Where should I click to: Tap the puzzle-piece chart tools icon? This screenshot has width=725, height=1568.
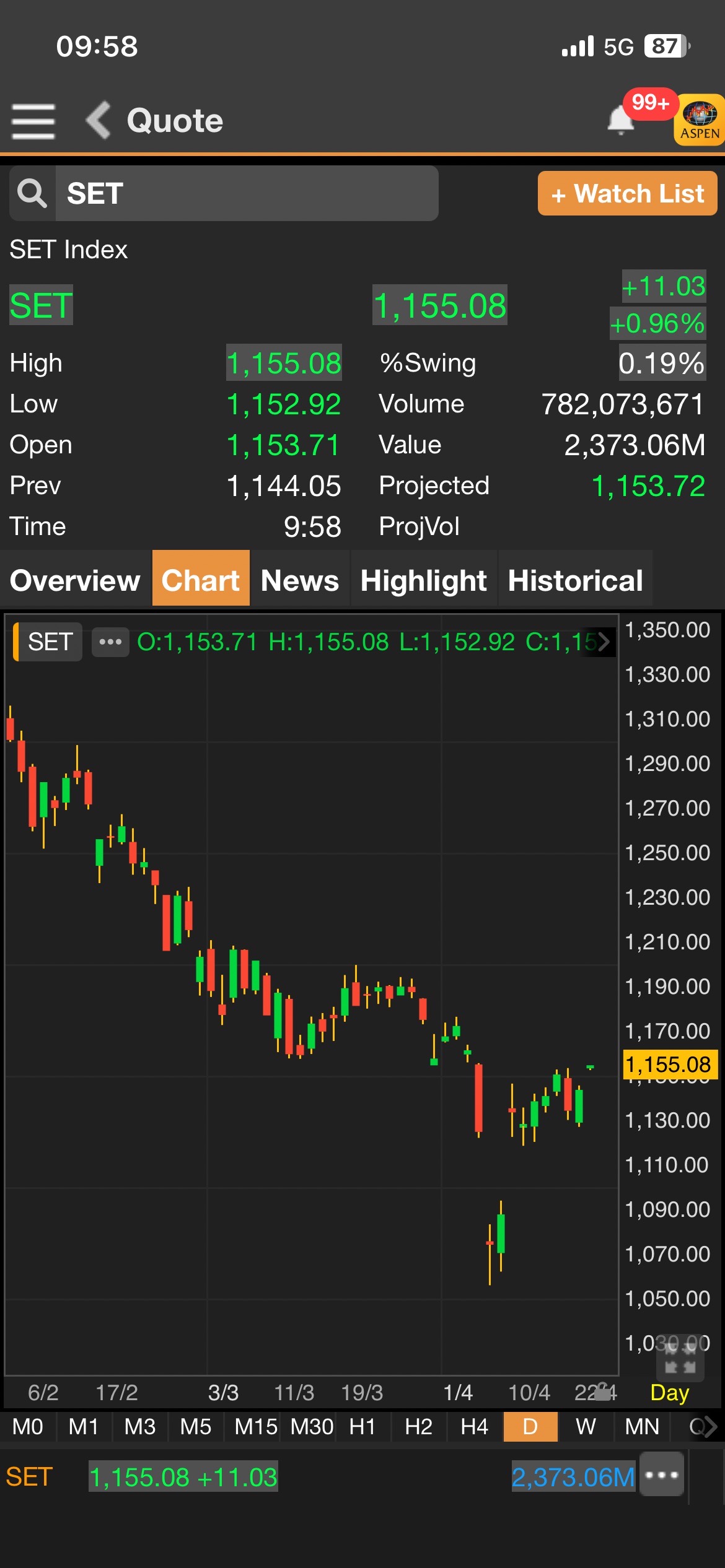(680, 1359)
